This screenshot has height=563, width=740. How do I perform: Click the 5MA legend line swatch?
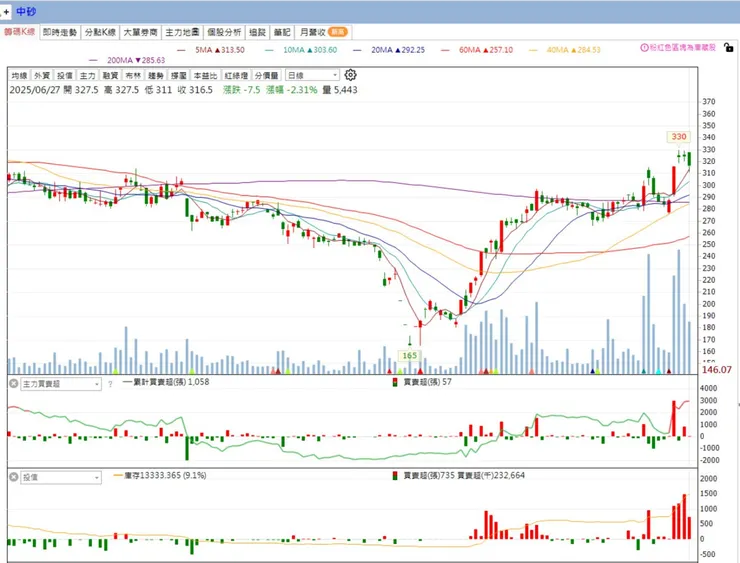(x=181, y=50)
